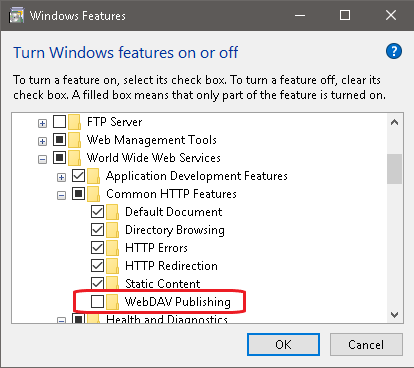The image size is (414, 368).
Task: Select the Static Content label
Action: 163,284
